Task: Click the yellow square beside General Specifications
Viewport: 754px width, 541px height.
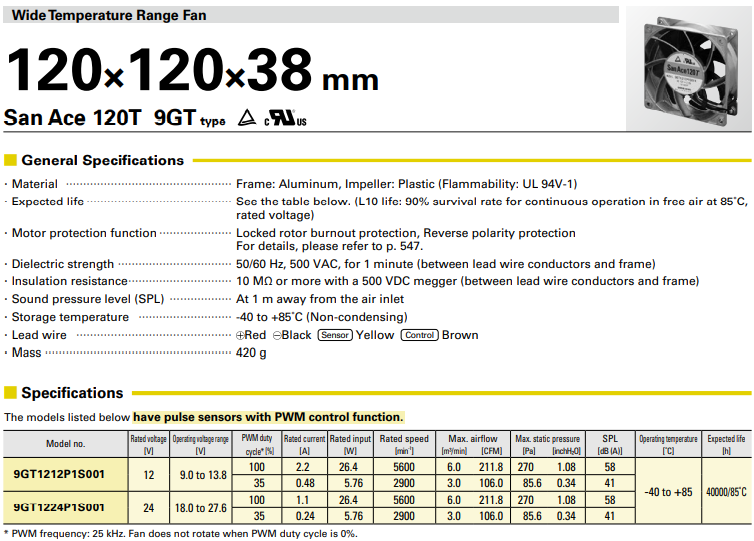Action: point(10,160)
